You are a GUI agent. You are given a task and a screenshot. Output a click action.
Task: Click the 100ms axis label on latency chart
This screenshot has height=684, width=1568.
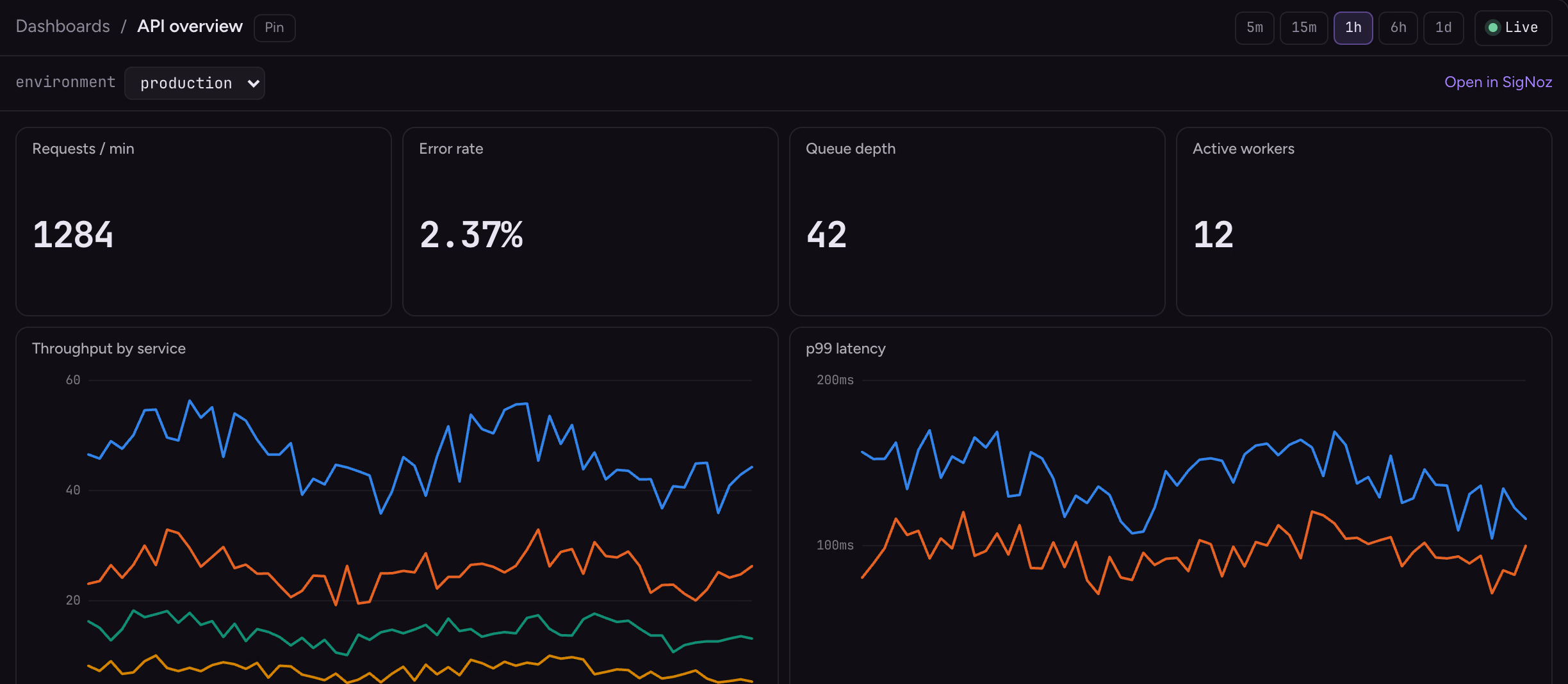[835, 545]
